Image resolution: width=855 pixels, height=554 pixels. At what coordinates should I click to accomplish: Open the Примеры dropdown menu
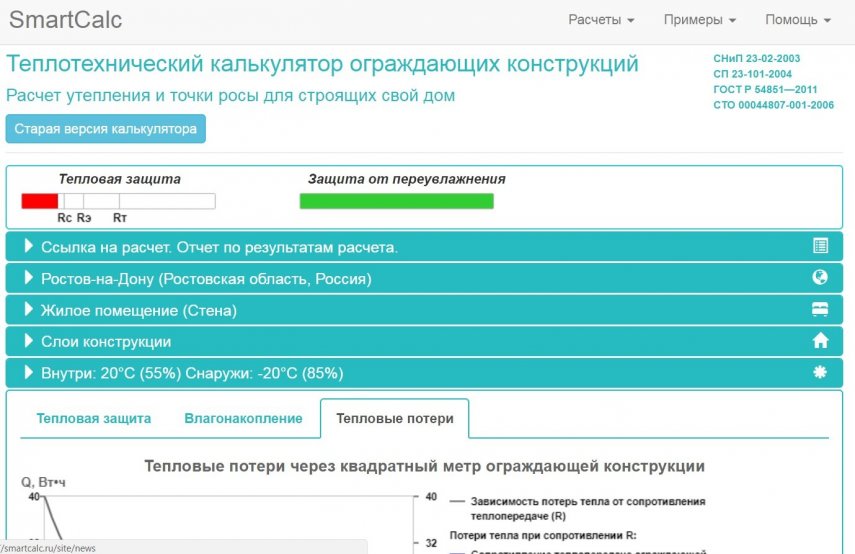[x=699, y=20]
